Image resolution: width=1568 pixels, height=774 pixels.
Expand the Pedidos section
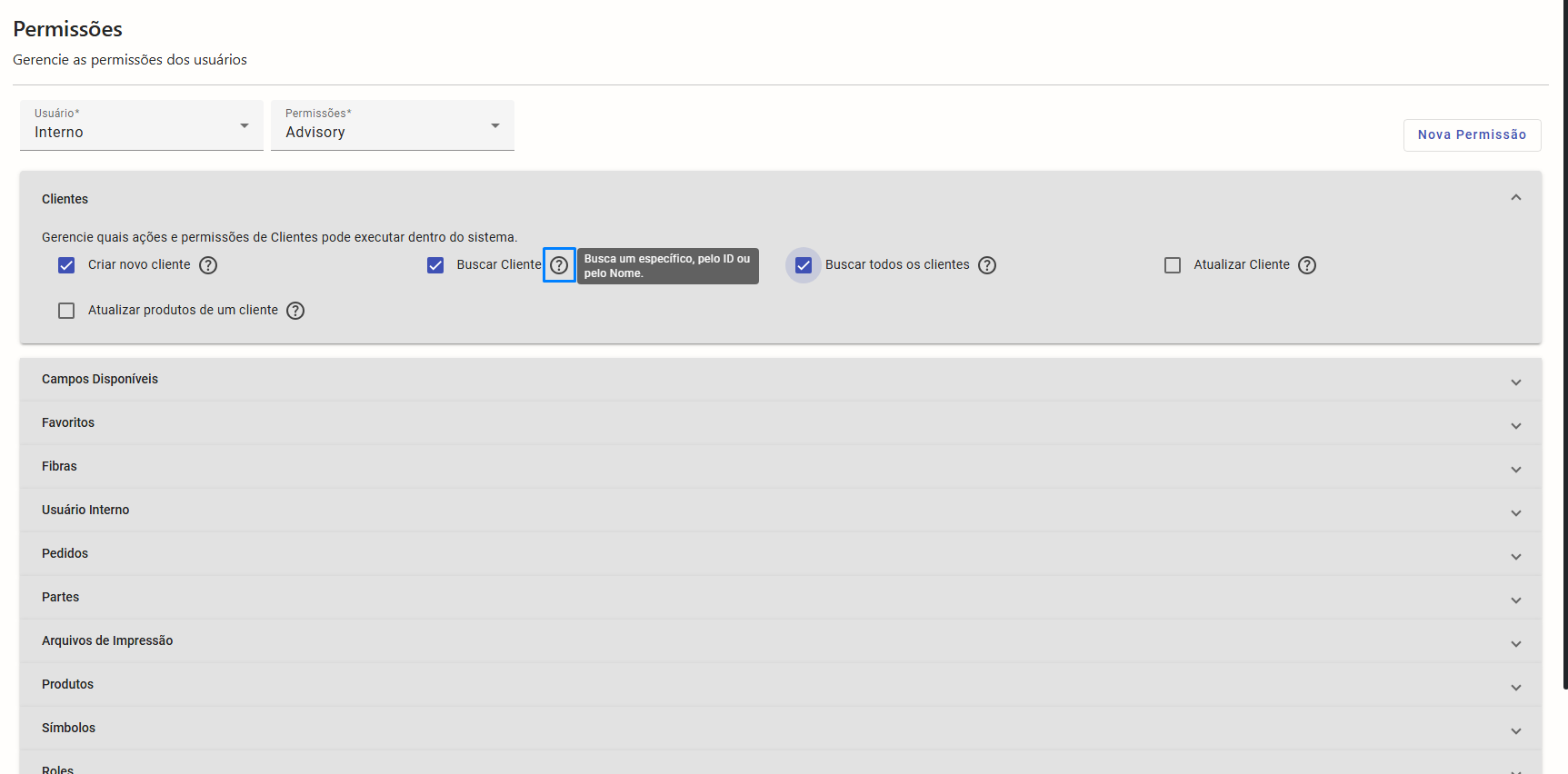click(x=1515, y=556)
